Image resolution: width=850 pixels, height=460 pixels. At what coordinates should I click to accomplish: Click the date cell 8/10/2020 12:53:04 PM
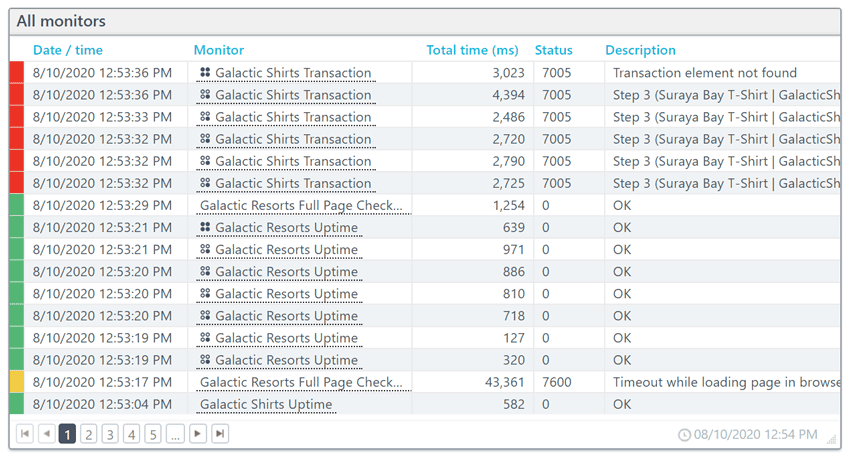[x=102, y=404]
